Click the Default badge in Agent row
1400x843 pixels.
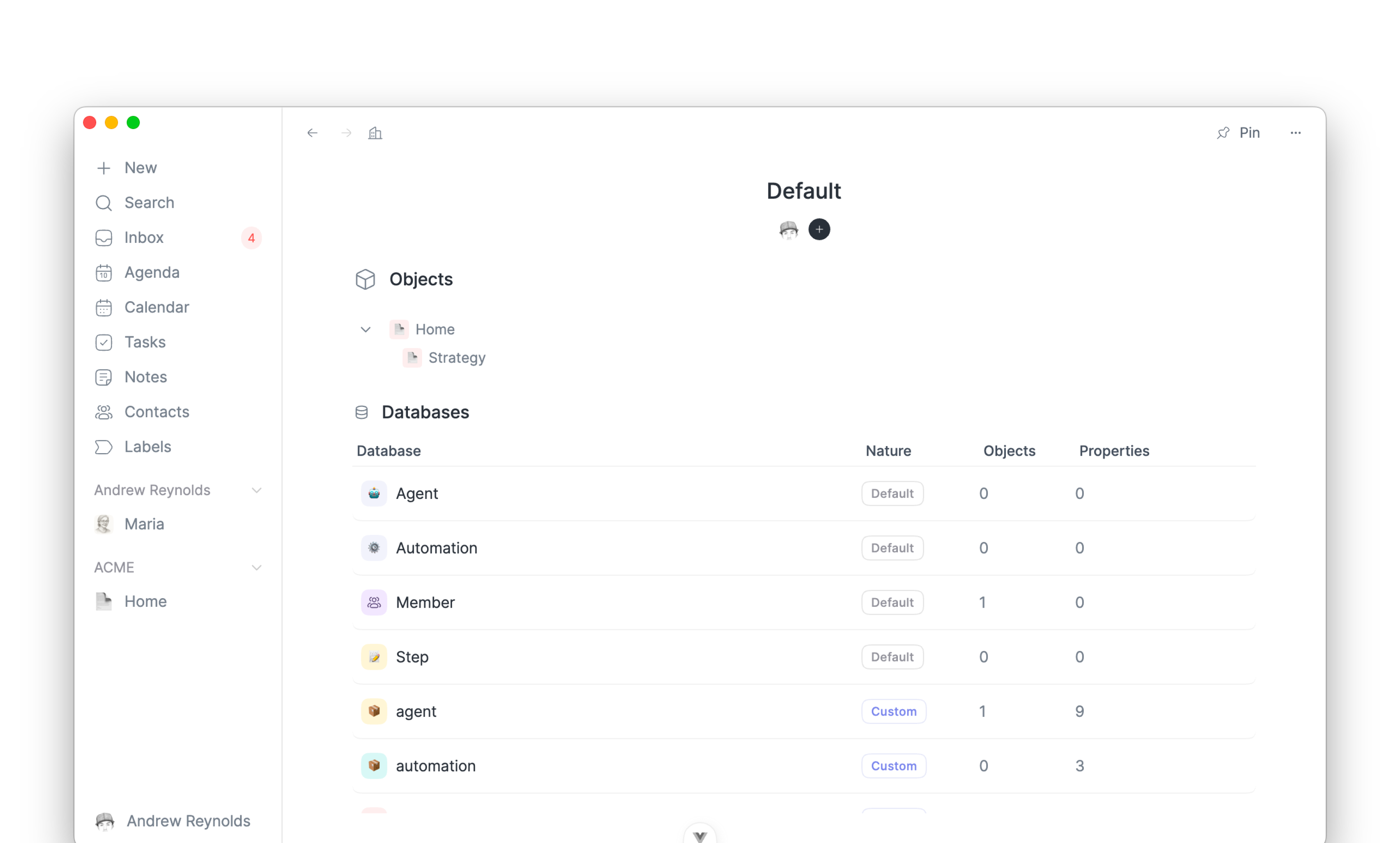(x=892, y=493)
